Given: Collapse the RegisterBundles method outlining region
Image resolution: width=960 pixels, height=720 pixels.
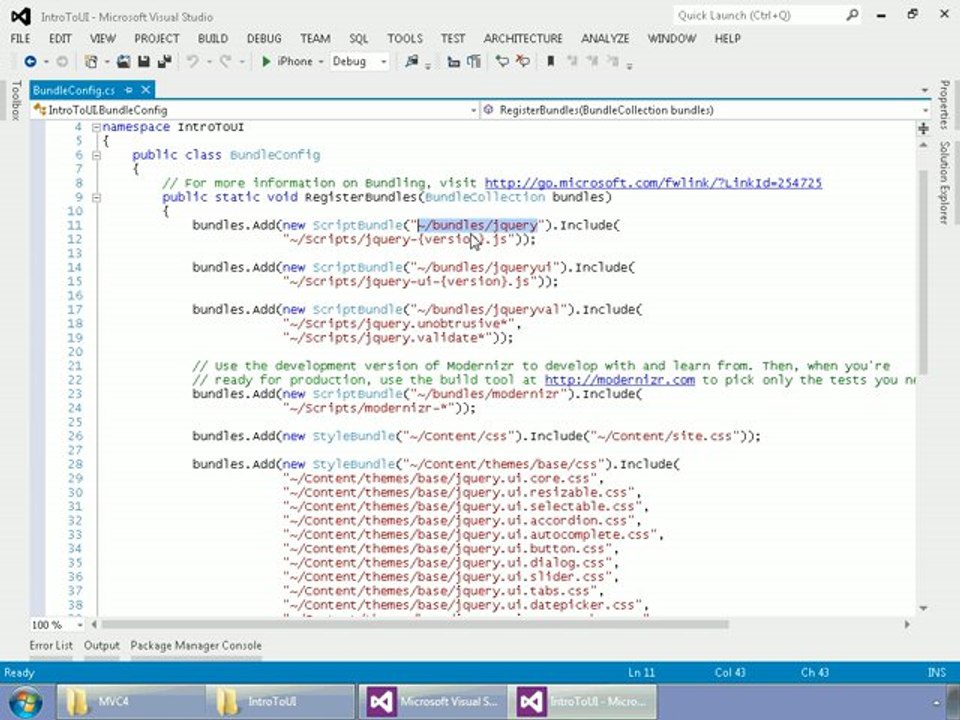Looking at the screenshot, I should click(96, 198).
